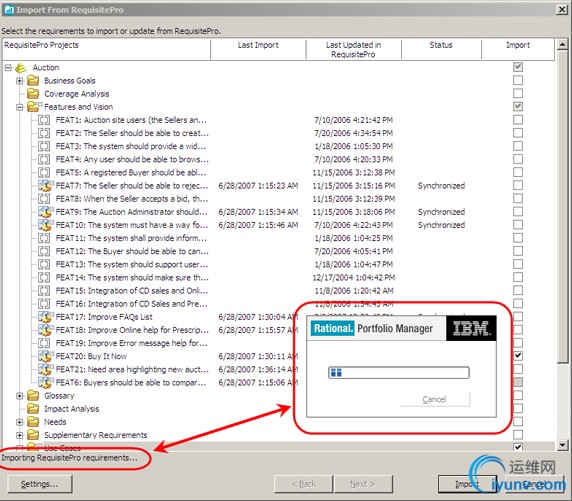Click the FEAT19 requirement bracket icon

(x=44, y=343)
